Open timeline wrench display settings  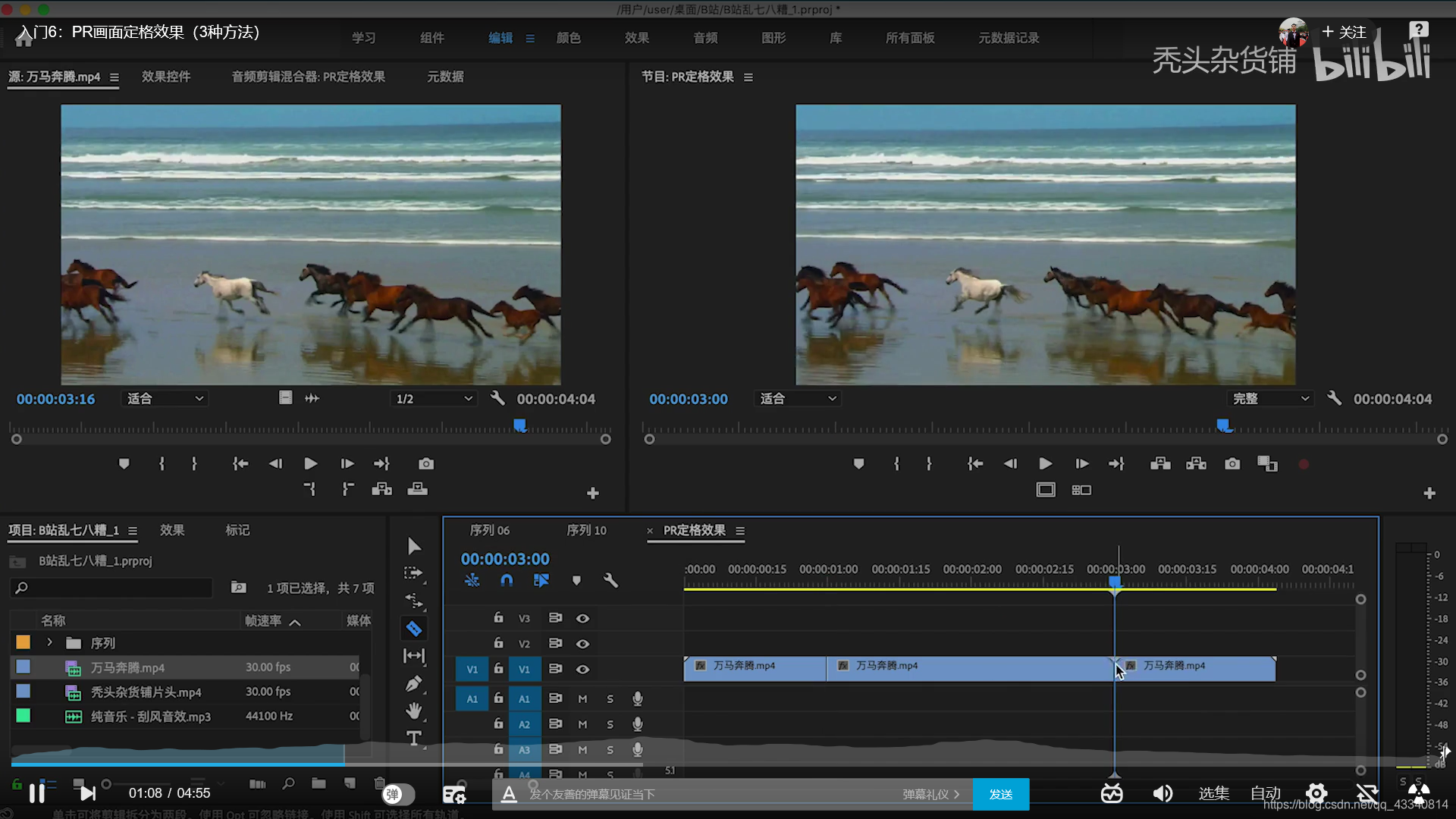[610, 580]
